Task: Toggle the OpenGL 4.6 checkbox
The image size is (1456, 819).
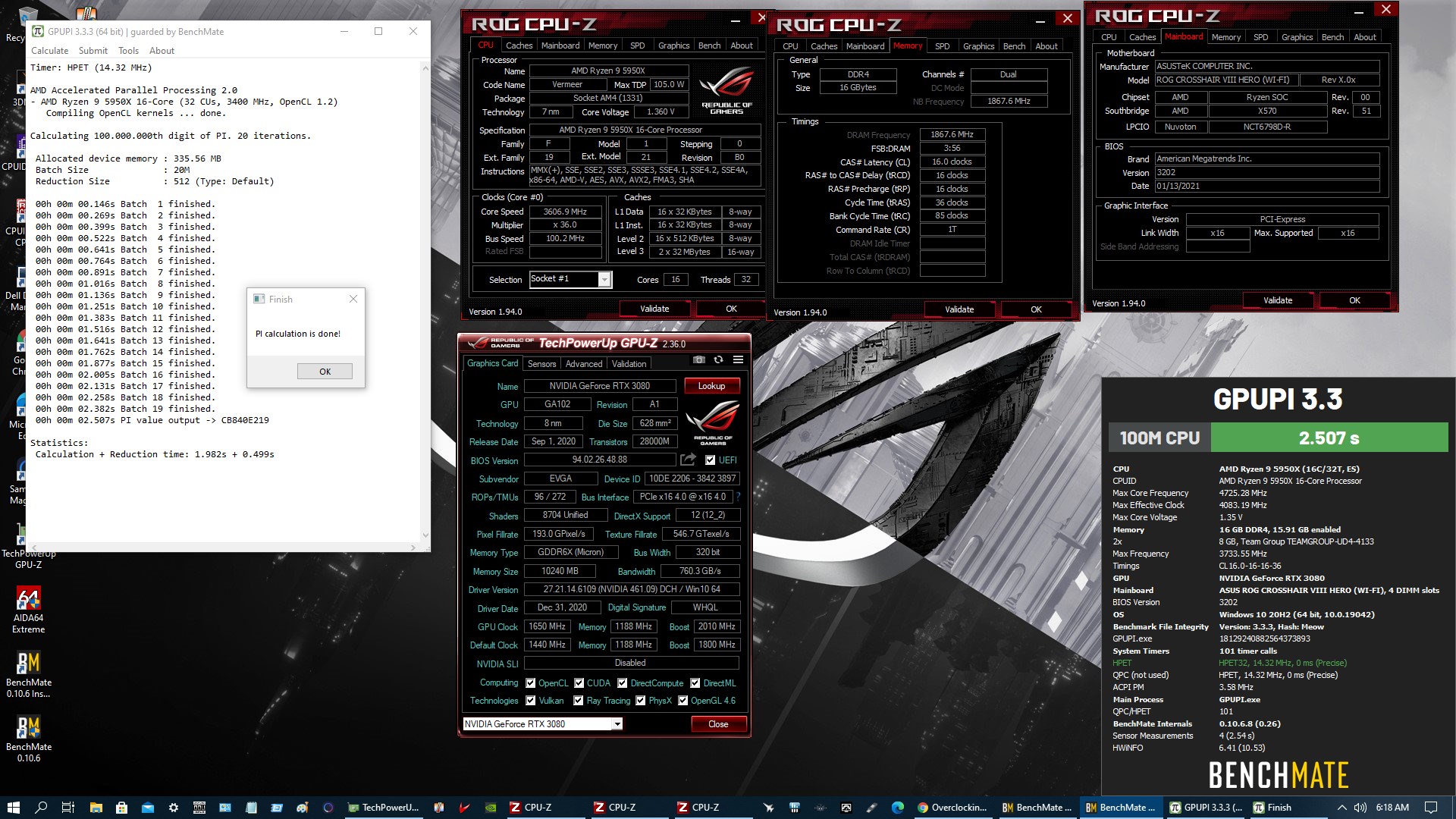Action: point(683,701)
